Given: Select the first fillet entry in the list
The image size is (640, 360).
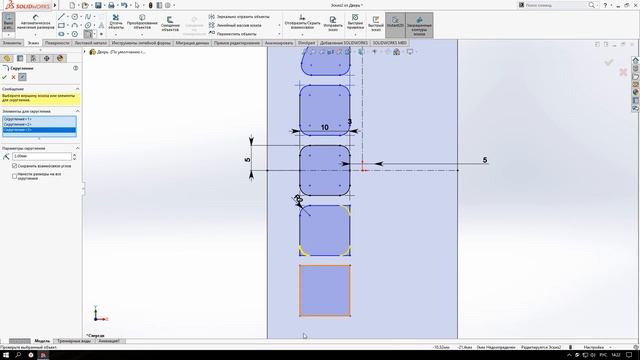Looking at the screenshot, I should [x=39, y=119].
